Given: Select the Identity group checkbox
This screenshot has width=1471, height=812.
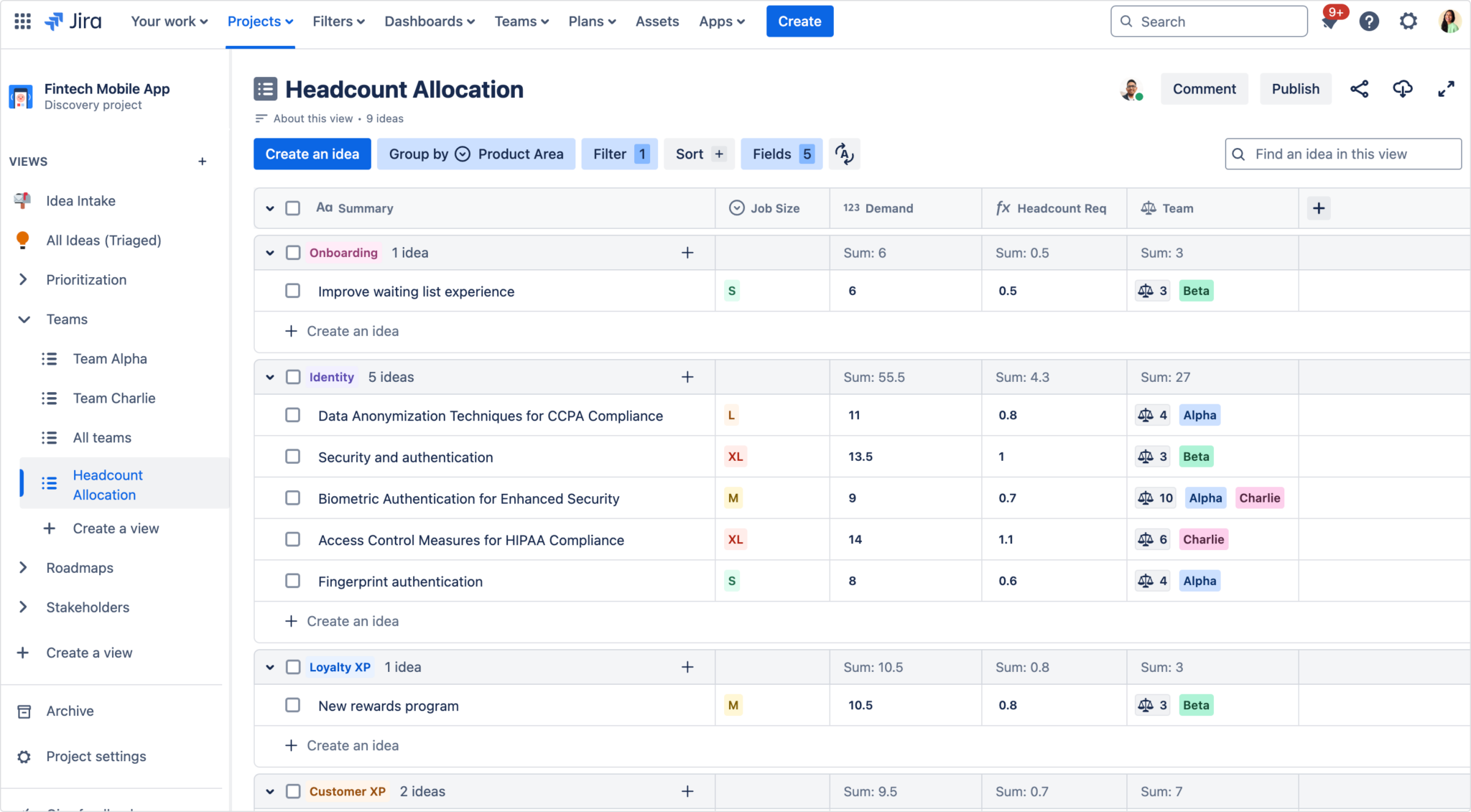Looking at the screenshot, I should (x=292, y=377).
